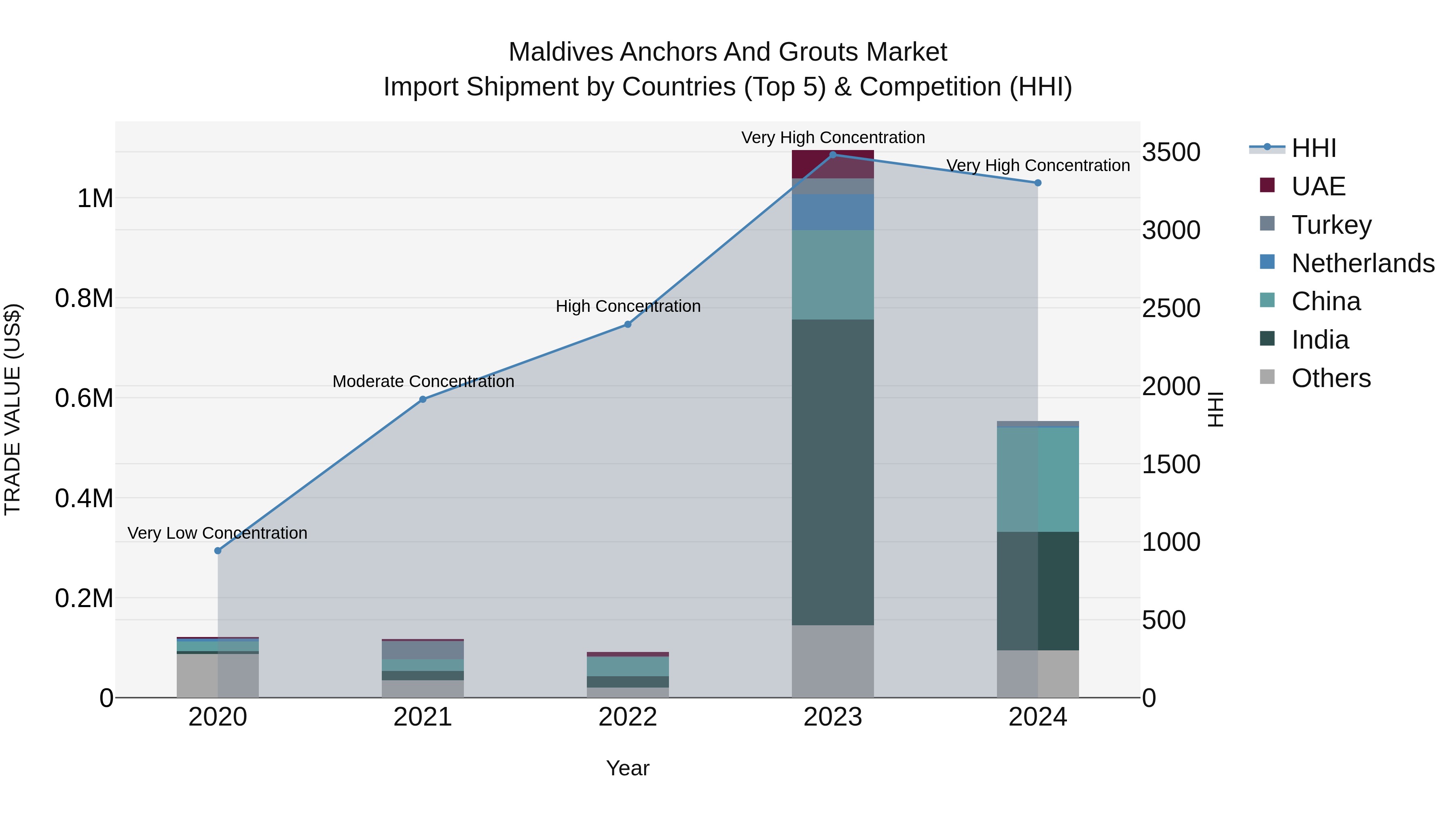Click the 2021 HHI data point
This screenshot has width=1456, height=819.
point(423,399)
